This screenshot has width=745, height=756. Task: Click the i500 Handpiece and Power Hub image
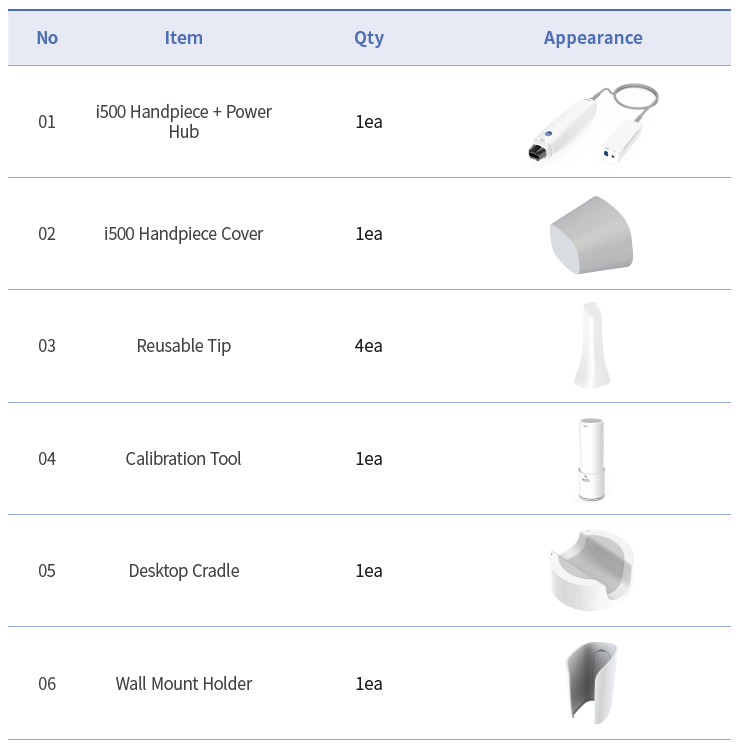click(x=593, y=122)
